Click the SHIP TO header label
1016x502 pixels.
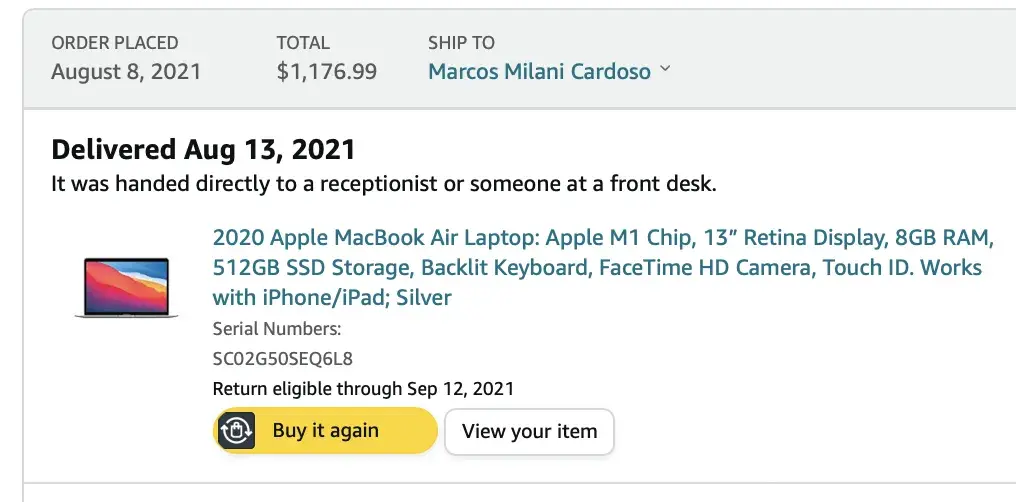pos(461,43)
